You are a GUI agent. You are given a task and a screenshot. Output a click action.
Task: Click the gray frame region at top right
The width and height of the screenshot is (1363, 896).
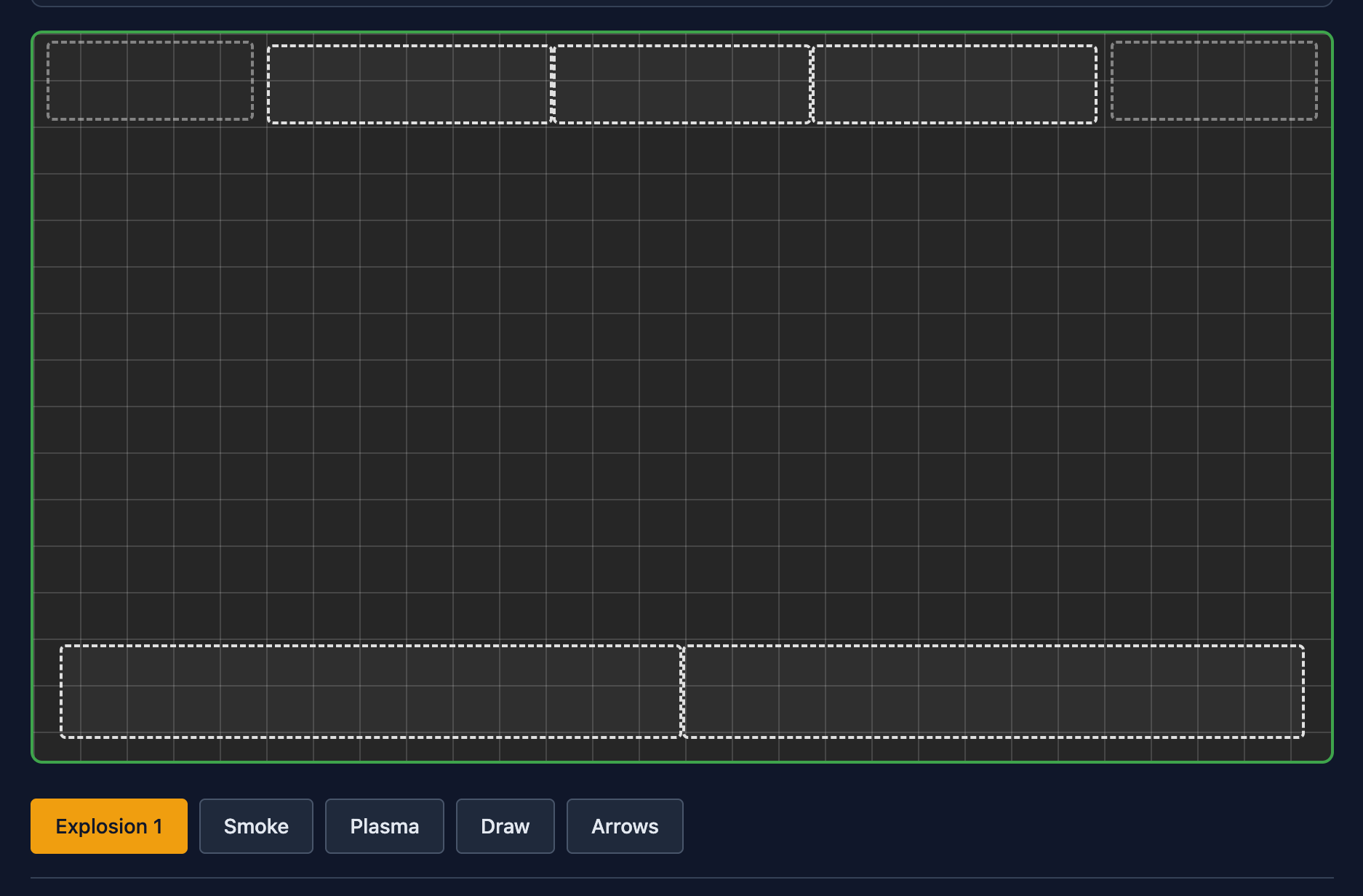pos(1213,81)
